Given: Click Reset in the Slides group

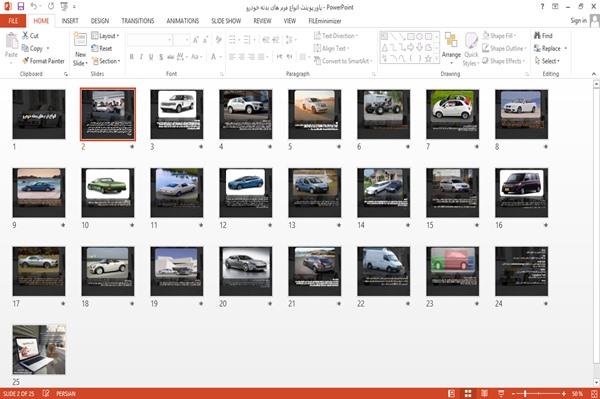Looking at the screenshot, I should tap(102, 48).
